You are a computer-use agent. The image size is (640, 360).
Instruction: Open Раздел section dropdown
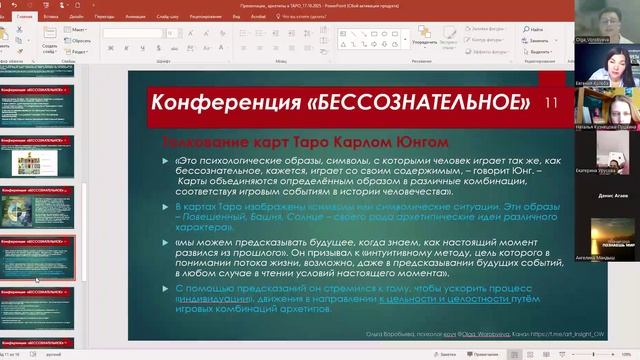pos(76,52)
